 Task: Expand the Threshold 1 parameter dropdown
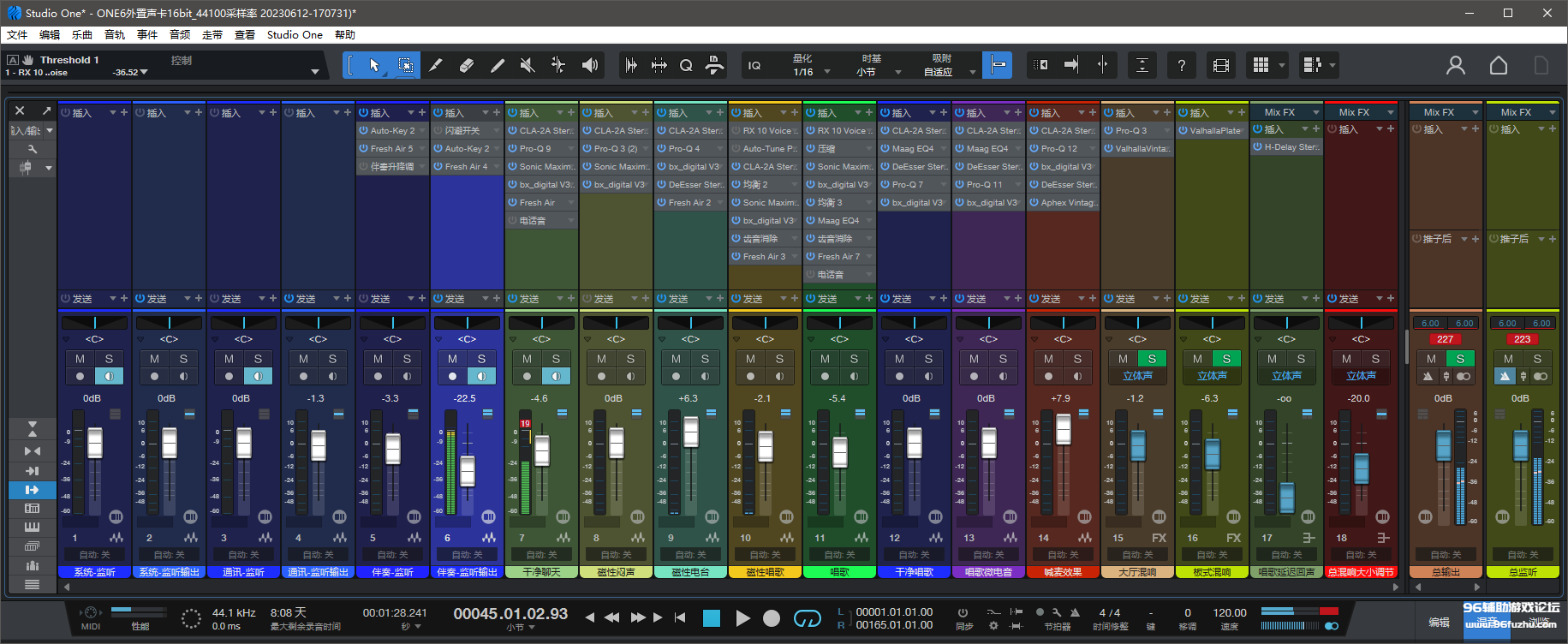click(x=315, y=72)
